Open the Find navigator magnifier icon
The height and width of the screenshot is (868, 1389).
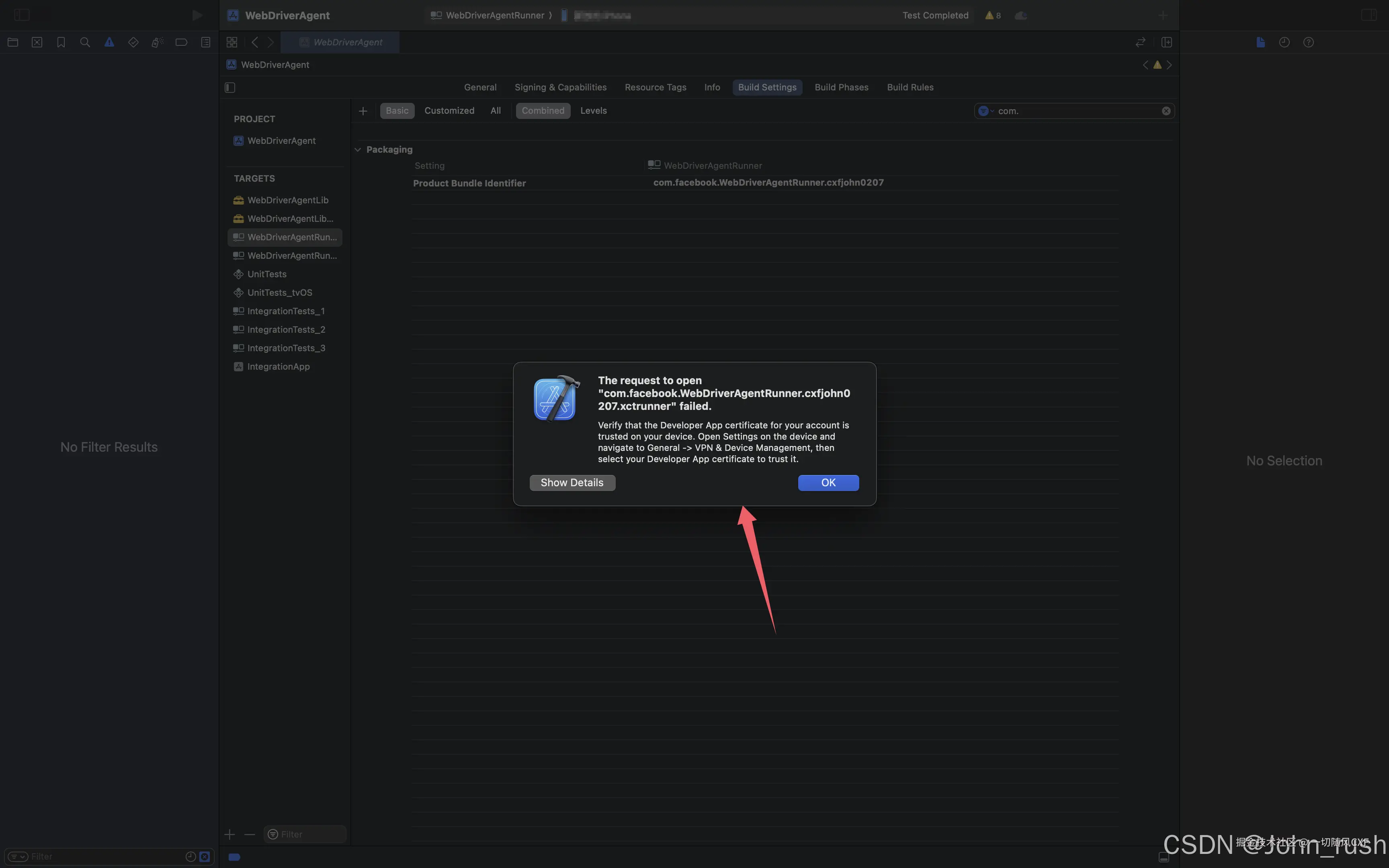pos(85,42)
